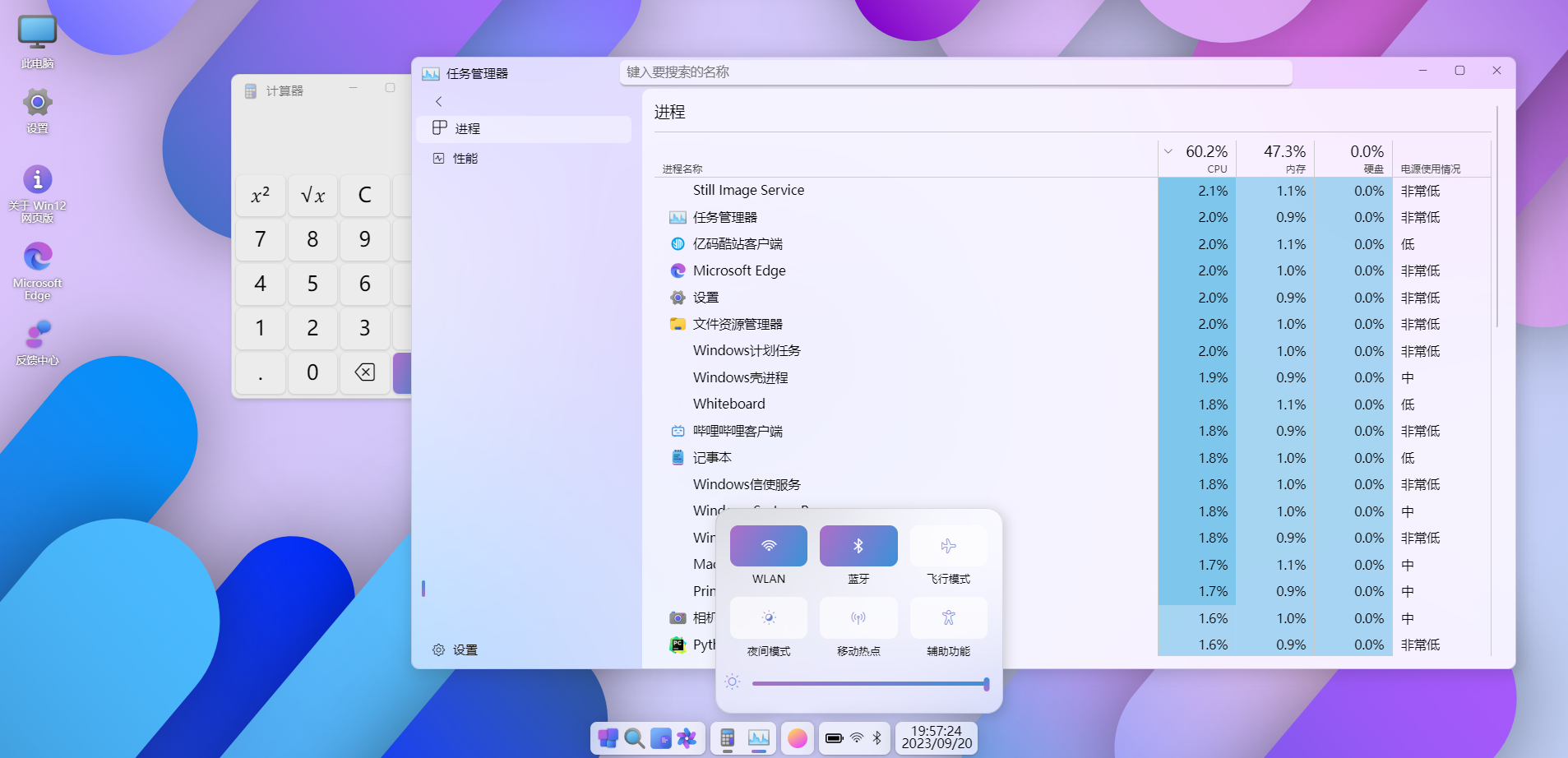
Task: Click the 任务管理器 process row icon
Action: [678, 217]
